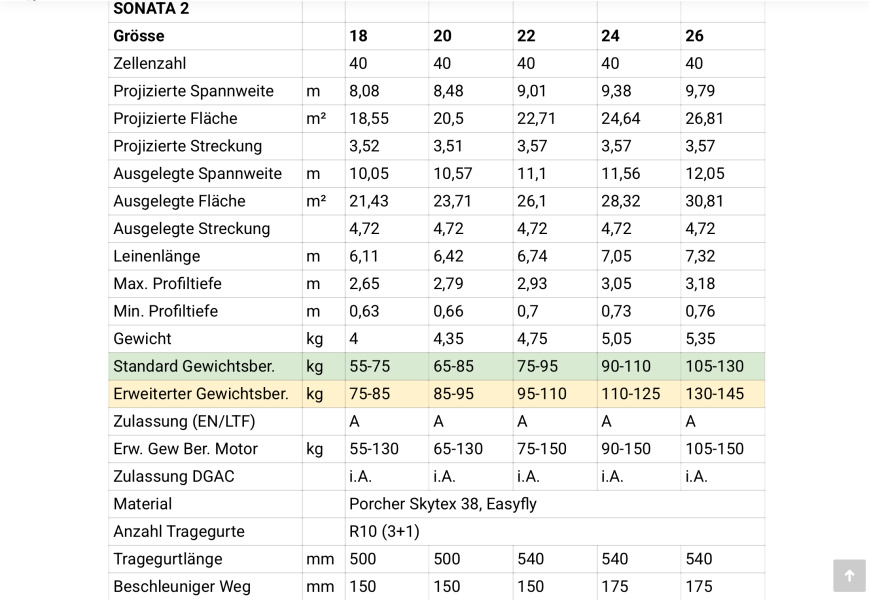Select standard weight range "55-75"
This screenshot has height=600, width=869.
coord(370,366)
